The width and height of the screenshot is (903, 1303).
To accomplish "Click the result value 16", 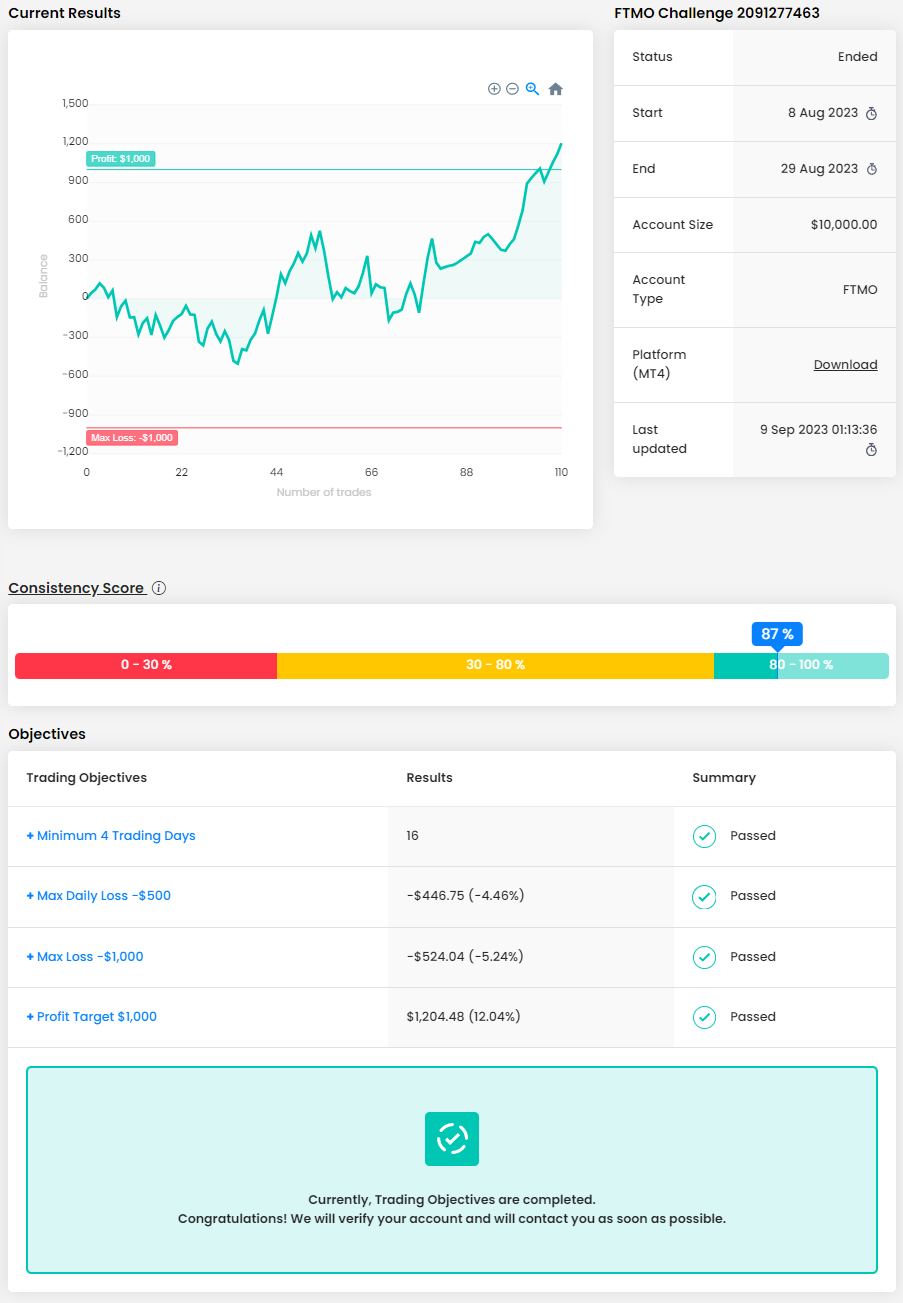I will coord(413,836).
